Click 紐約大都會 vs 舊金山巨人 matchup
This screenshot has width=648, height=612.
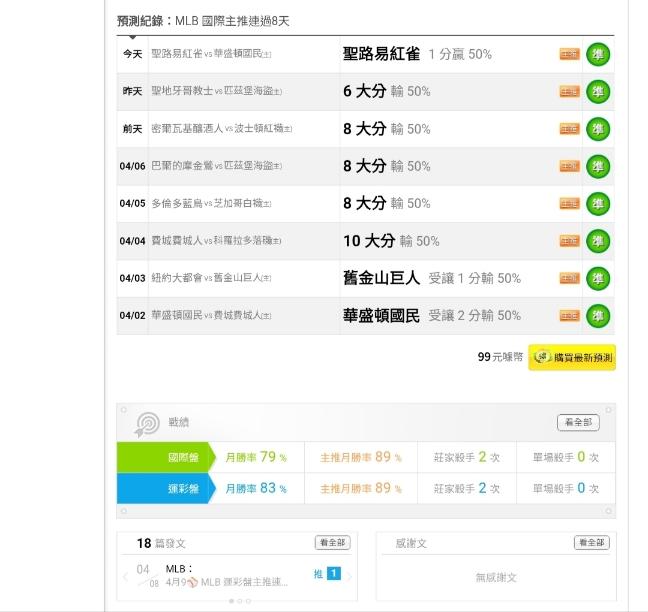(x=211, y=278)
